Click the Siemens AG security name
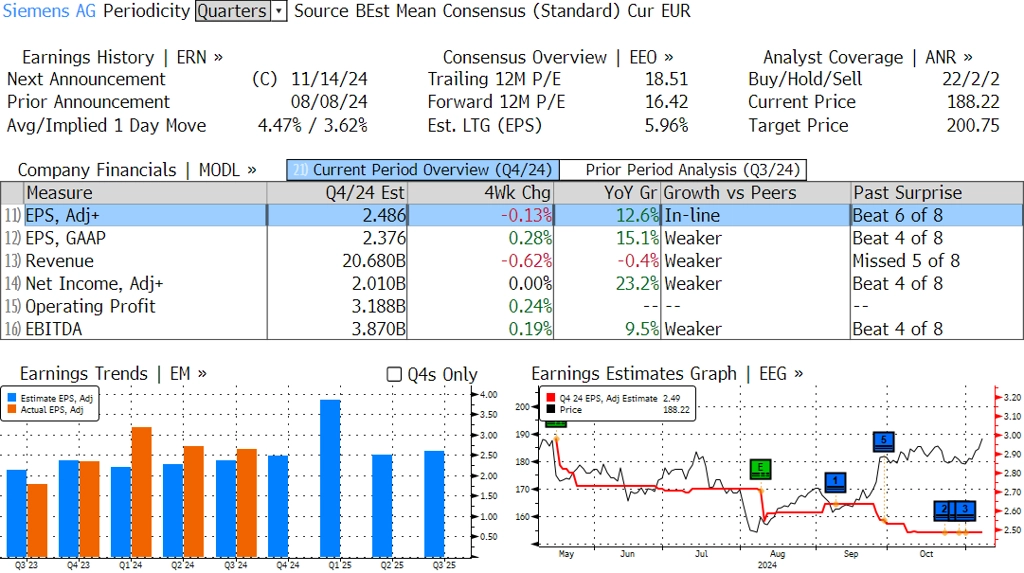 click(x=49, y=11)
